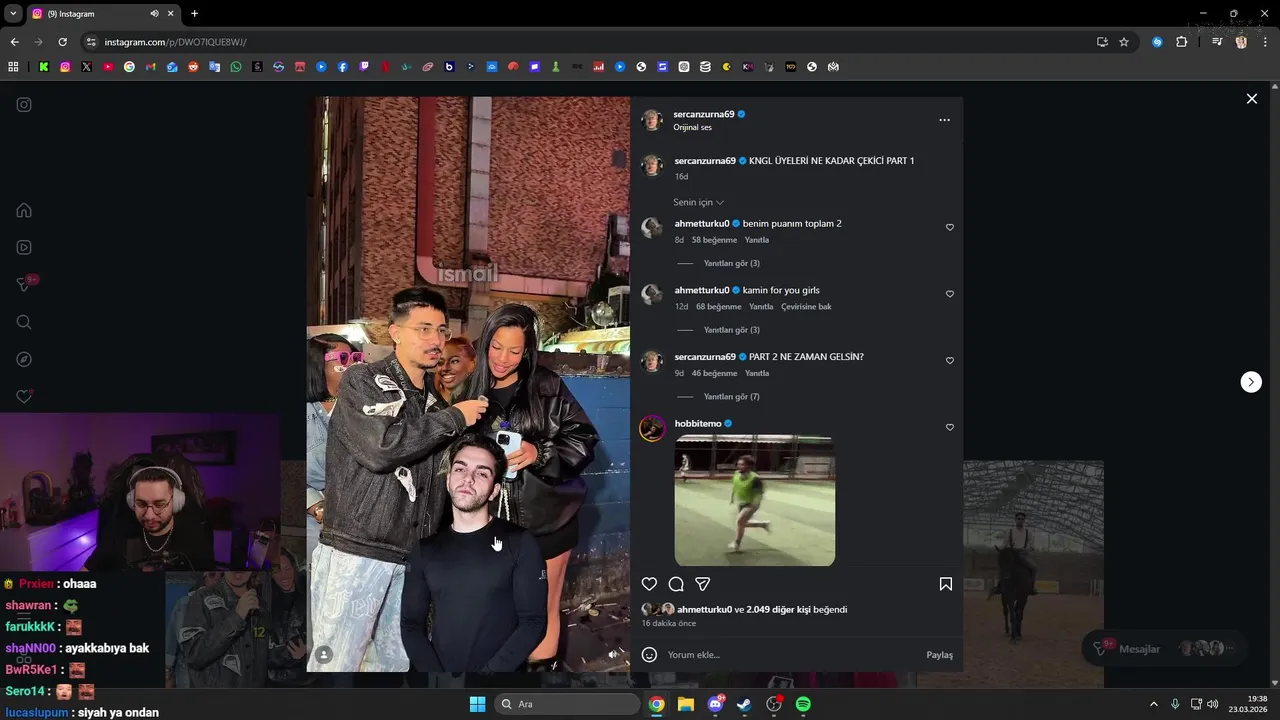The height and width of the screenshot is (720, 1280).
Task: Open the Notifications heart in the Instagram sidebar
Action: (24, 396)
